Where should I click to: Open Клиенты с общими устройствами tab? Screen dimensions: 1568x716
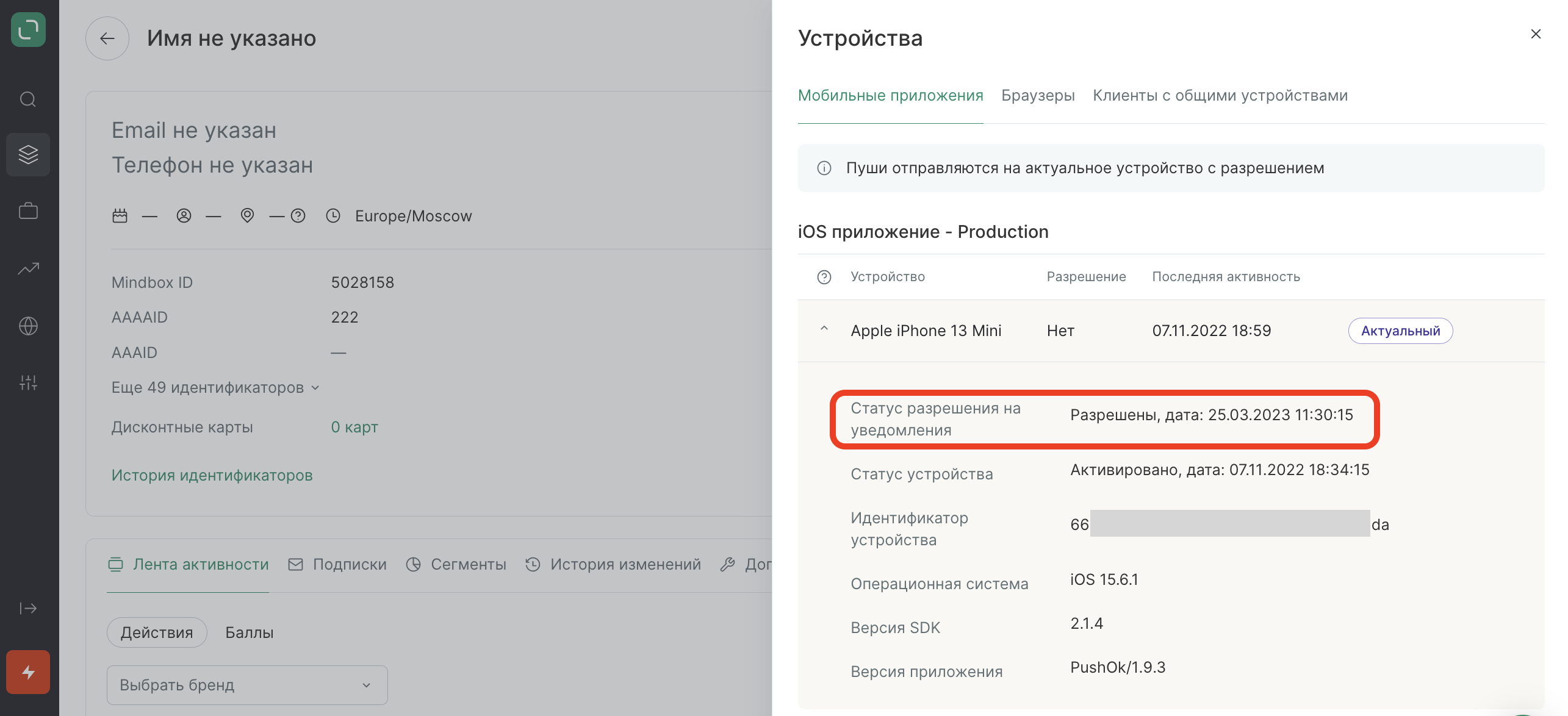1220,96
